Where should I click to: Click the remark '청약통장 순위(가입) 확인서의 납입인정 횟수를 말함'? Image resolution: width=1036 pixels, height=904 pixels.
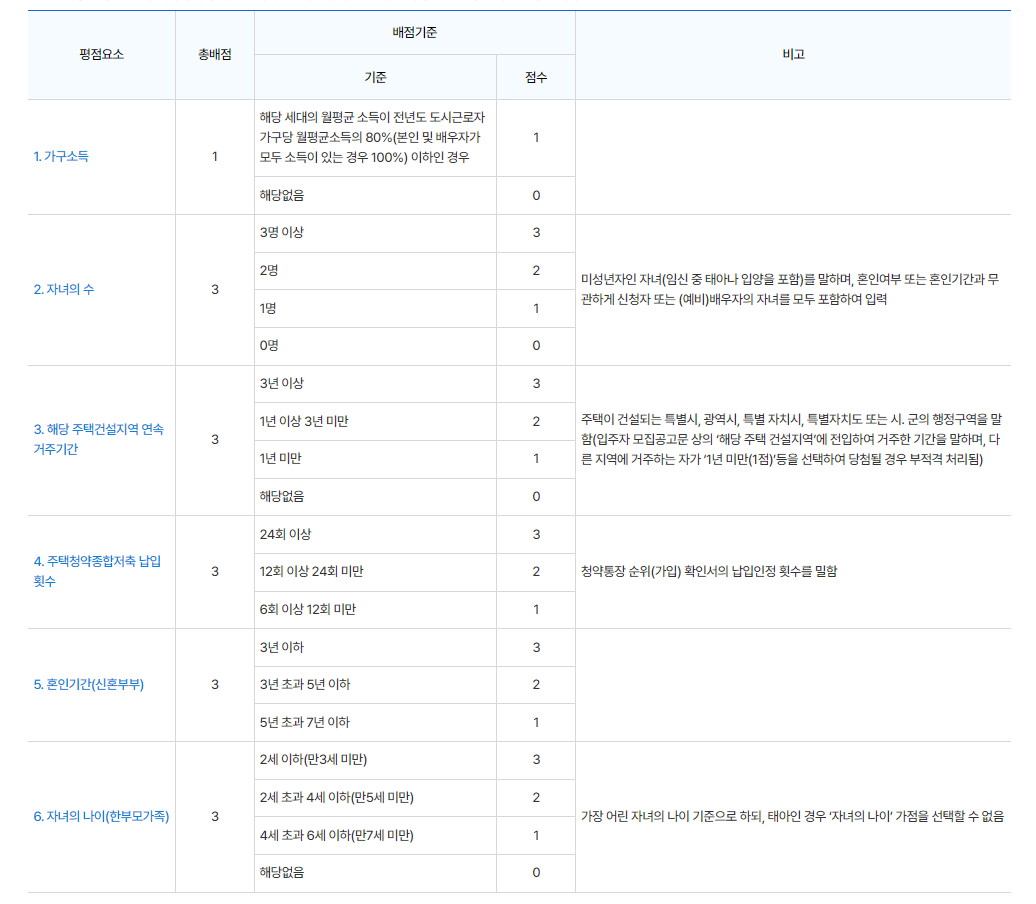709,572
